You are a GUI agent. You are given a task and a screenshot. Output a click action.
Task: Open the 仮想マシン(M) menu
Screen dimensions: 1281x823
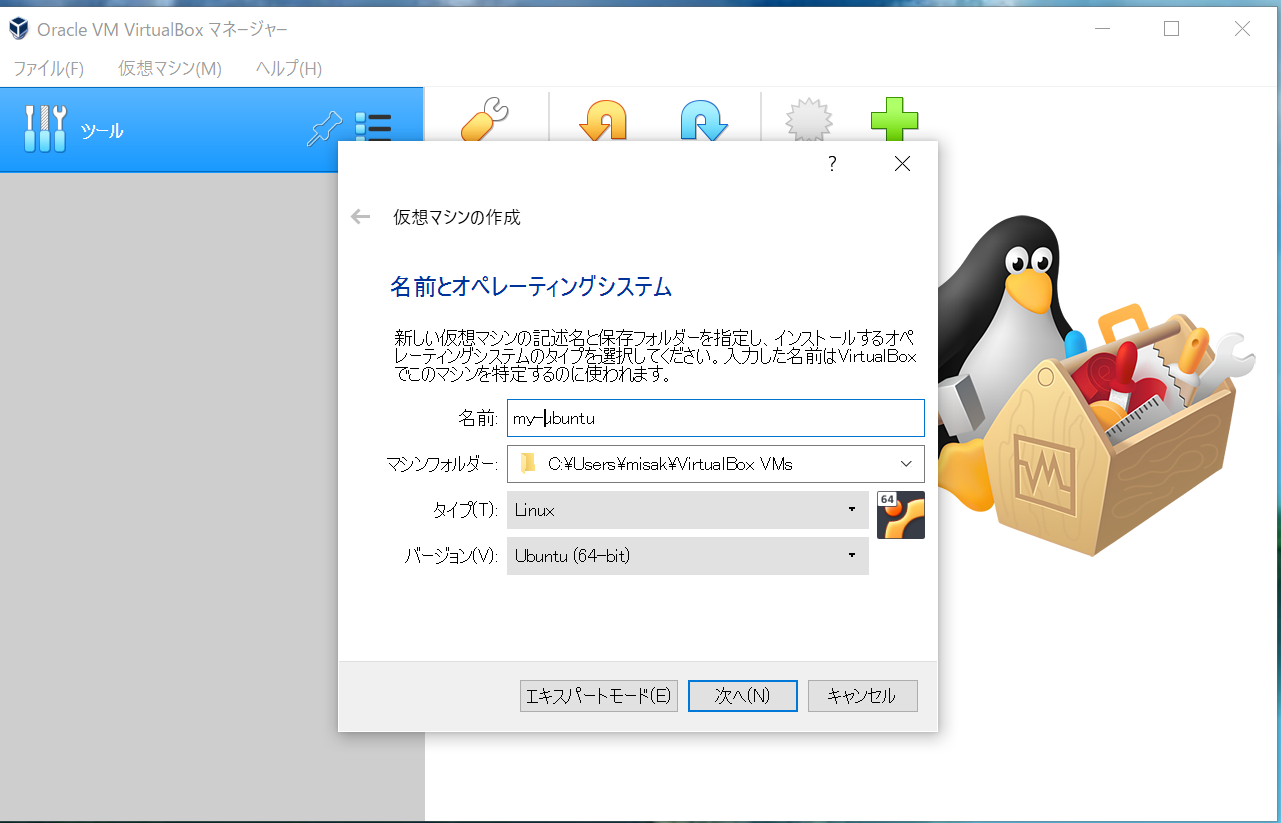pyautogui.click(x=170, y=68)
